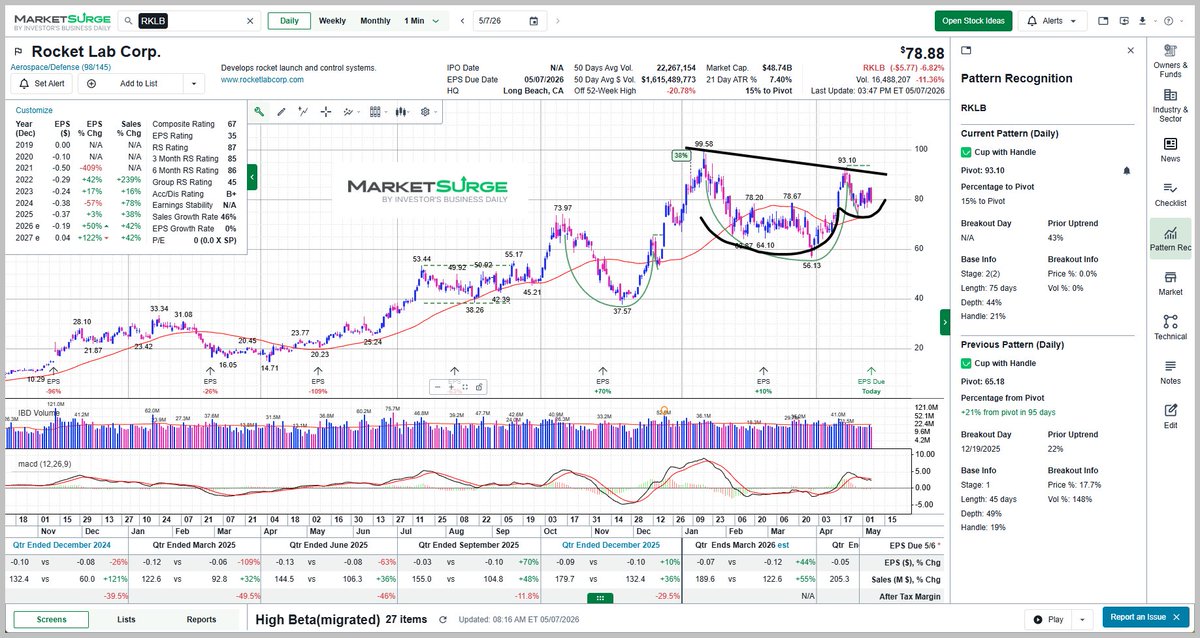1200x638 pixels.
Task: Collapse the left data panel green arrow
Action: tap(252, 177)
